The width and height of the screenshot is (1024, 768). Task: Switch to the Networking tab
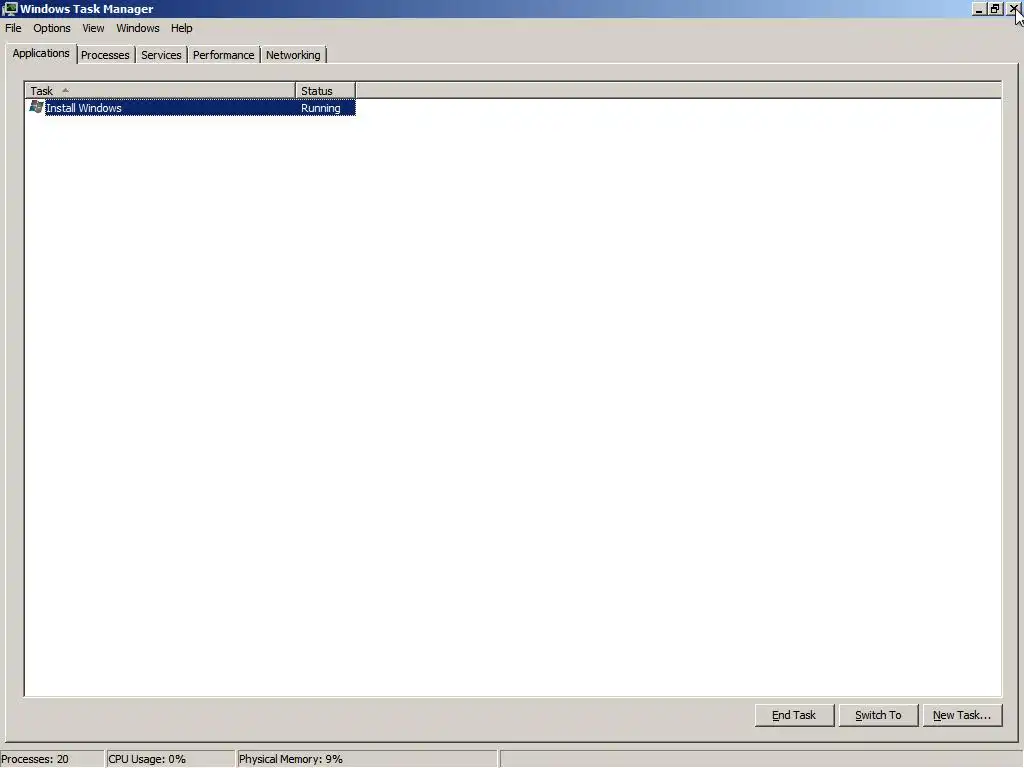coord(293,55)
